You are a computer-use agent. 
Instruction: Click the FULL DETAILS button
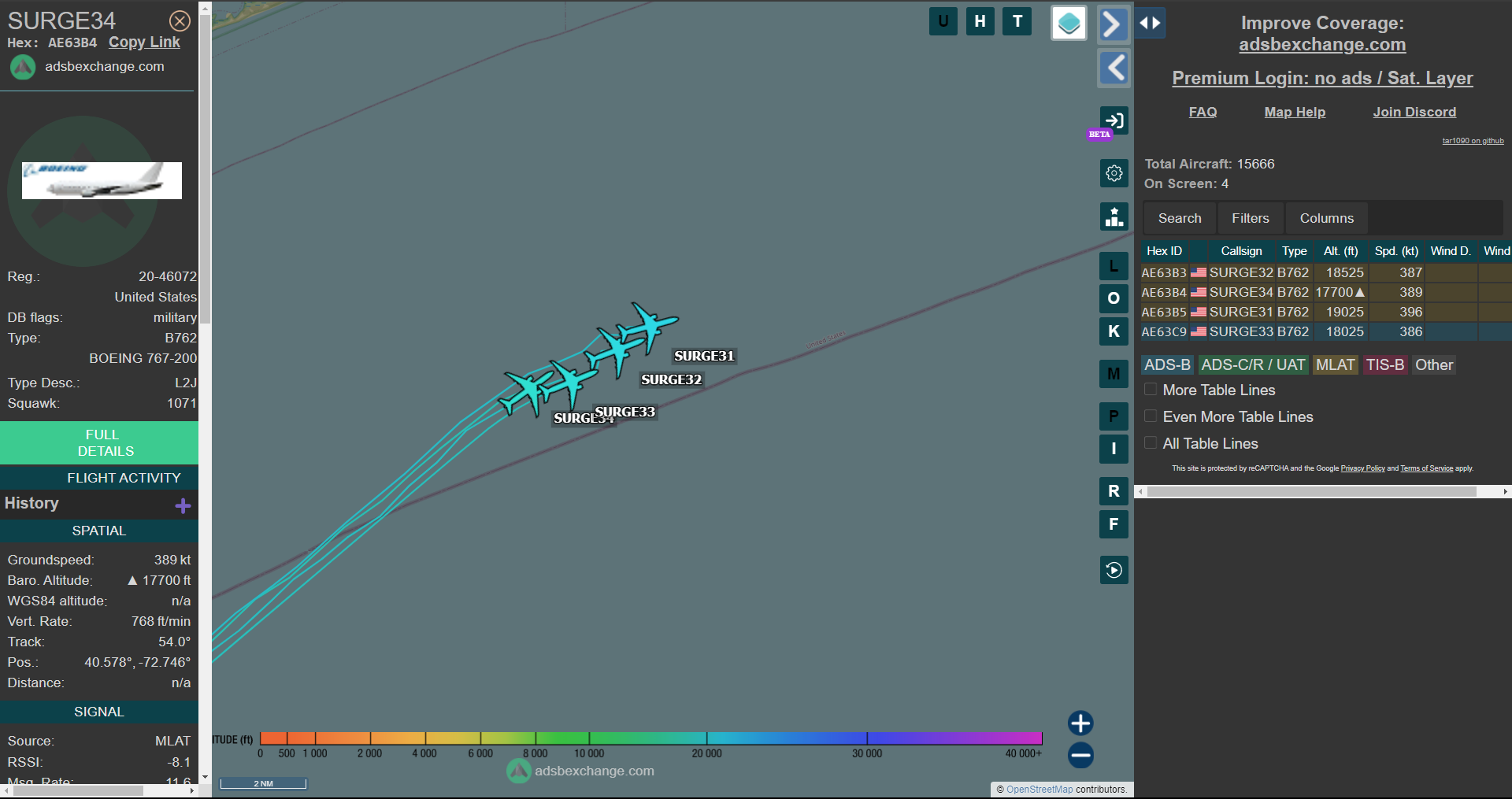pos(99,442)
